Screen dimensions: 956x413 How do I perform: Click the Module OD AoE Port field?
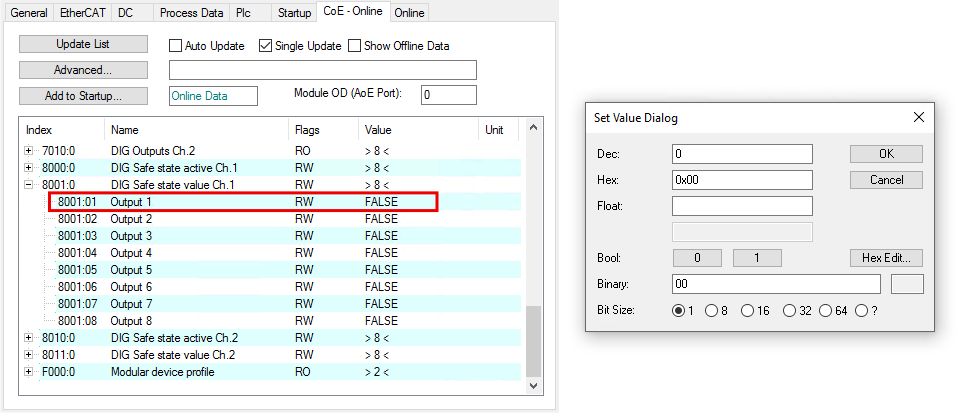pyautogui.click(x=449, y=95)
